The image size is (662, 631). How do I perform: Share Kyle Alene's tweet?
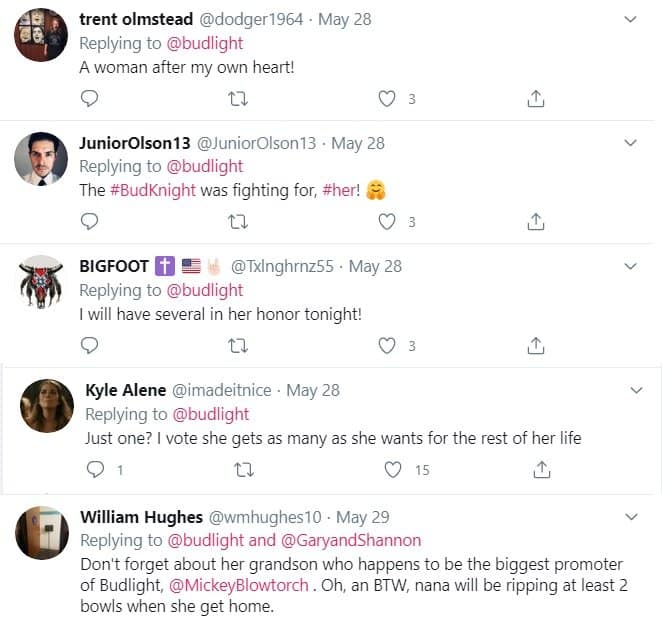pos(542,468)
